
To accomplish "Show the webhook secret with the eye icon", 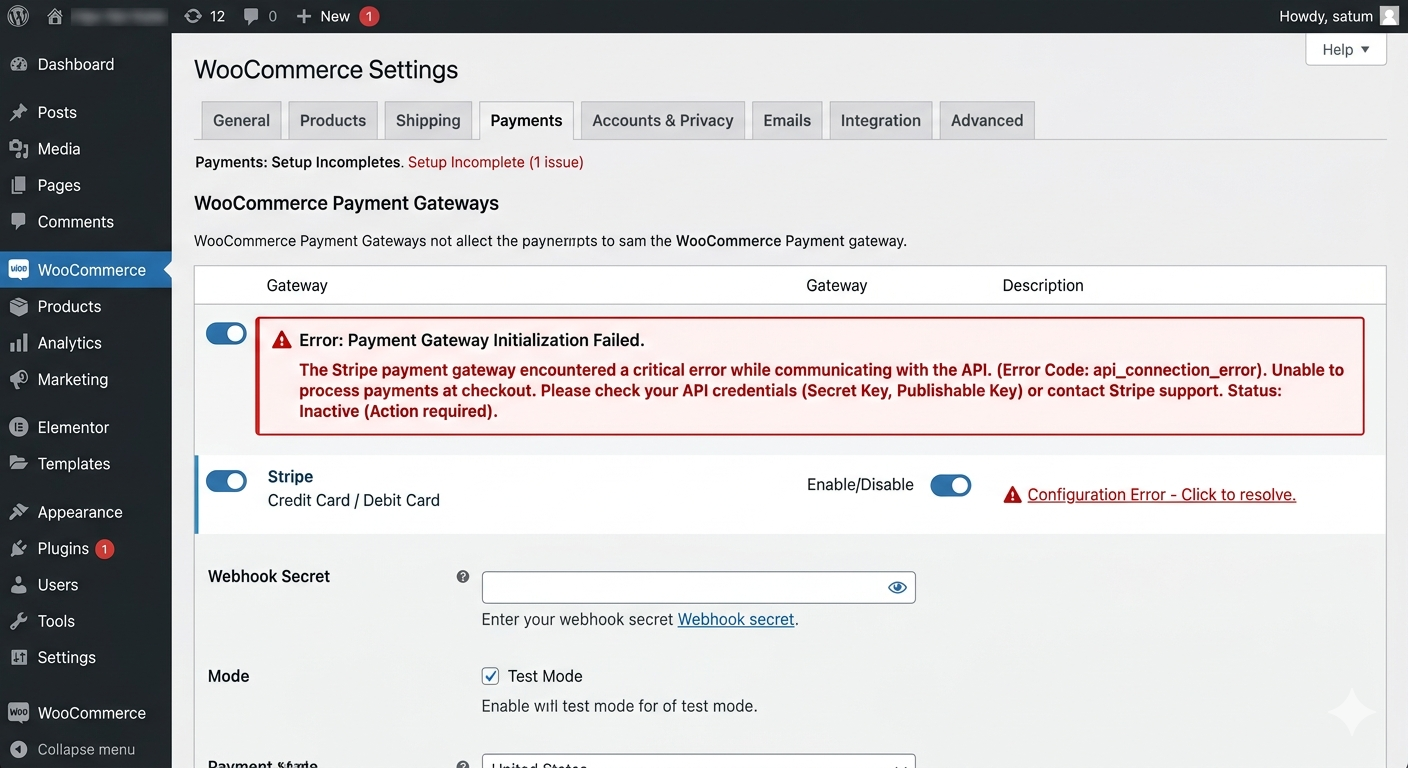I will point(897,587).
